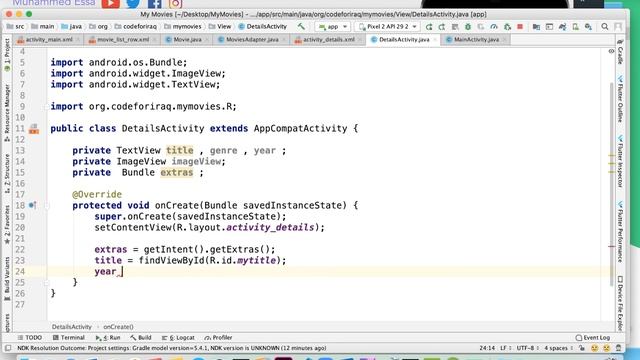Collapse the onCreate method fold marker

(x=46, y=206)
